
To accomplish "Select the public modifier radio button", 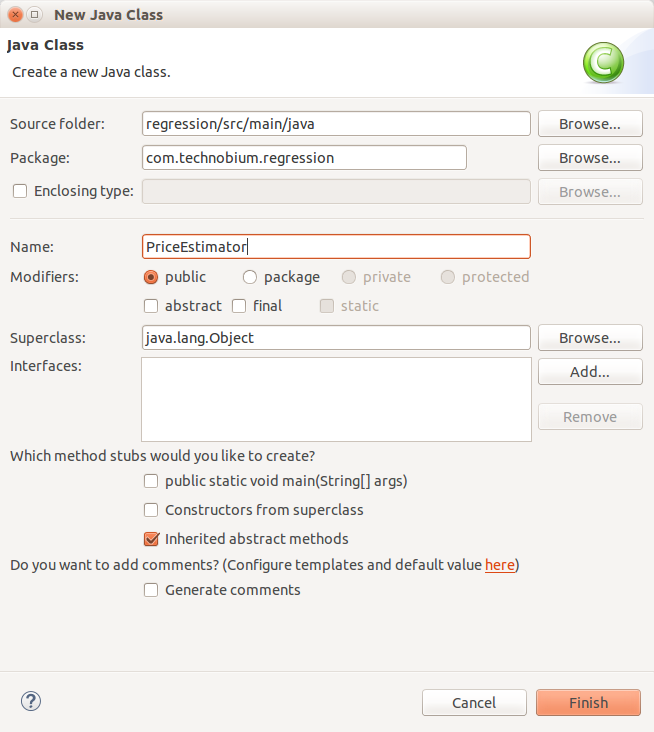I will click(x=151, y=277).
